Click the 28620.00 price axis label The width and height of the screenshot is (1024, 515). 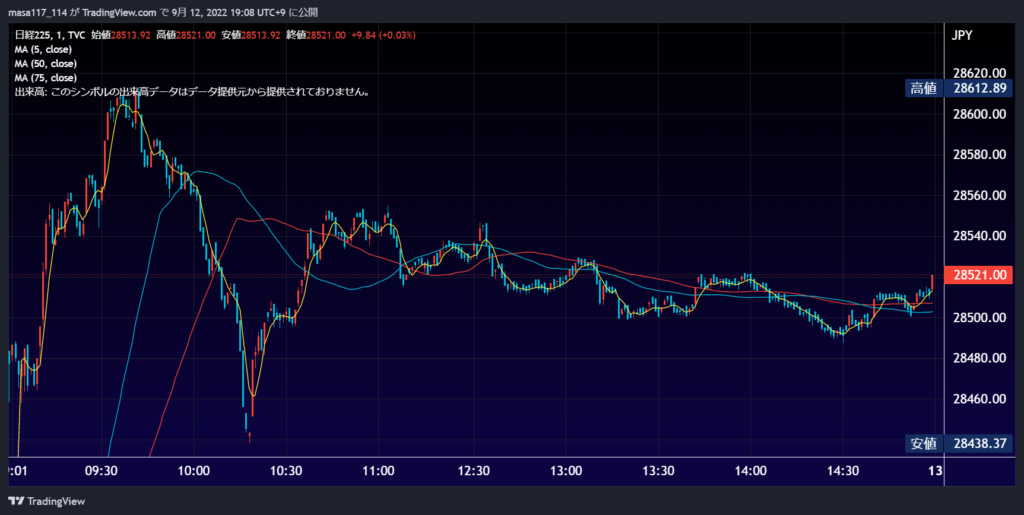tap(980, 72)
